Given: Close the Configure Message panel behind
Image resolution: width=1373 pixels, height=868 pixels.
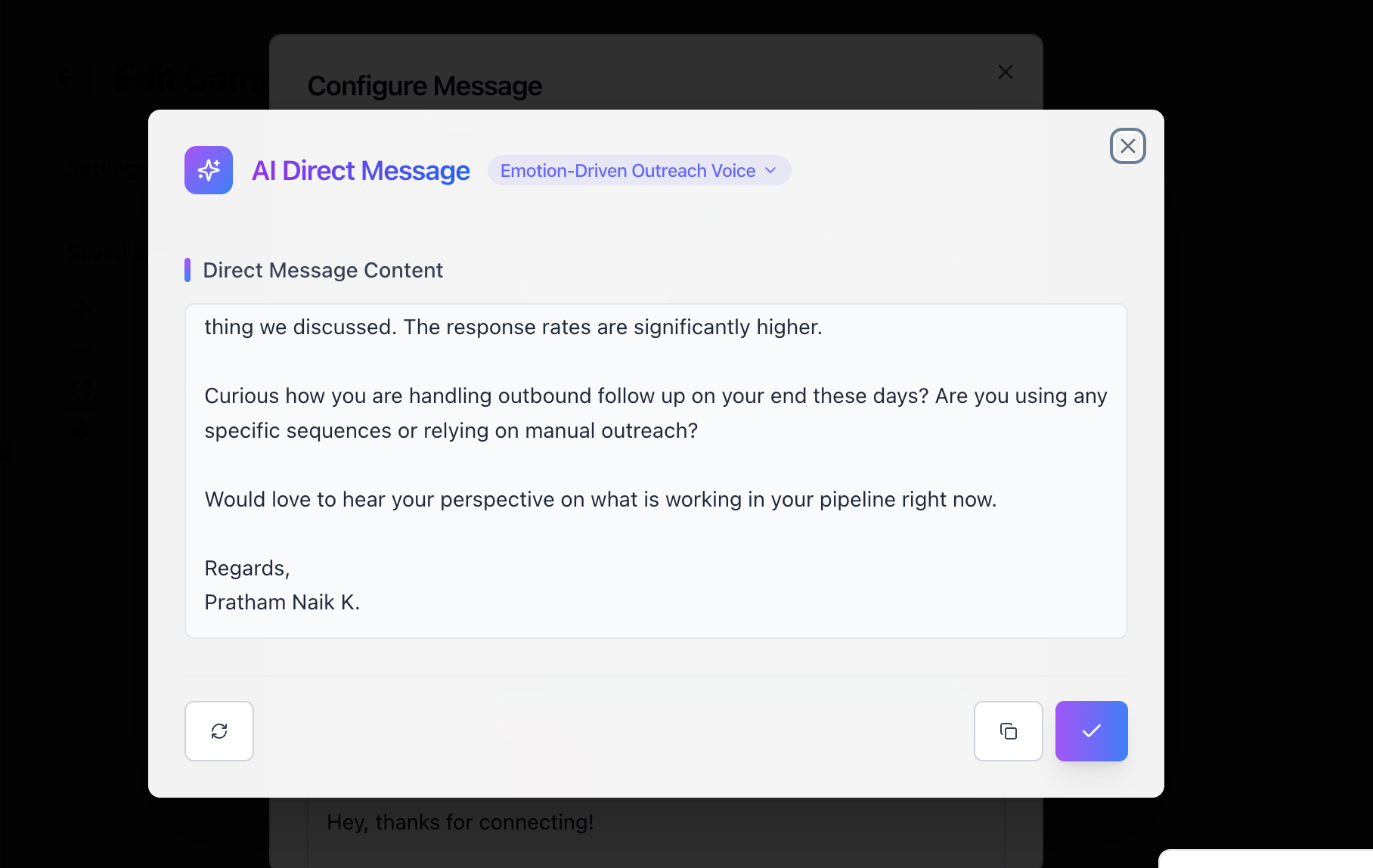Looking at the screenshot, I should [x=1006, y=72].
